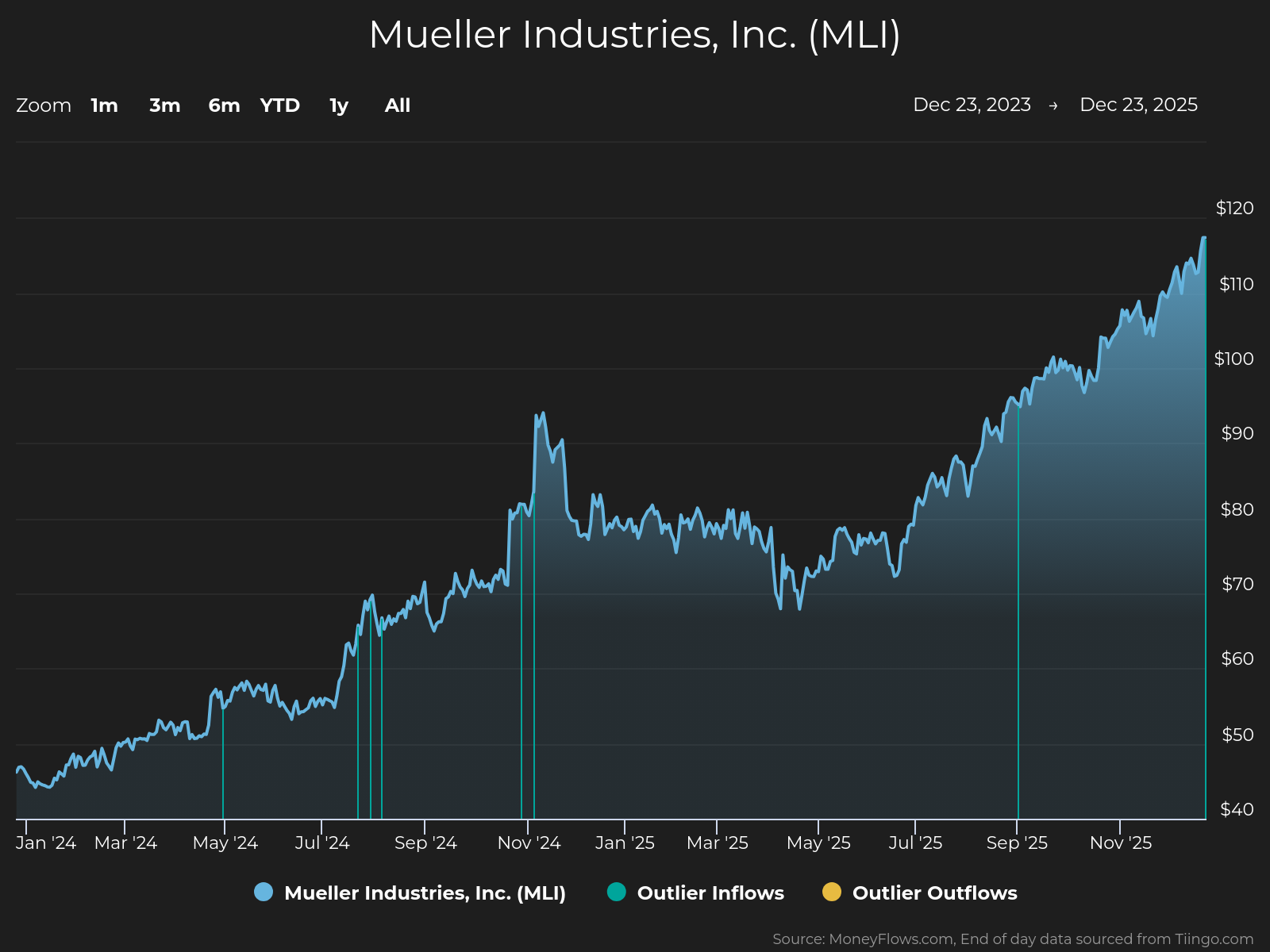
Task: Click the arrow between the date range
Action: click(1053, 106)
